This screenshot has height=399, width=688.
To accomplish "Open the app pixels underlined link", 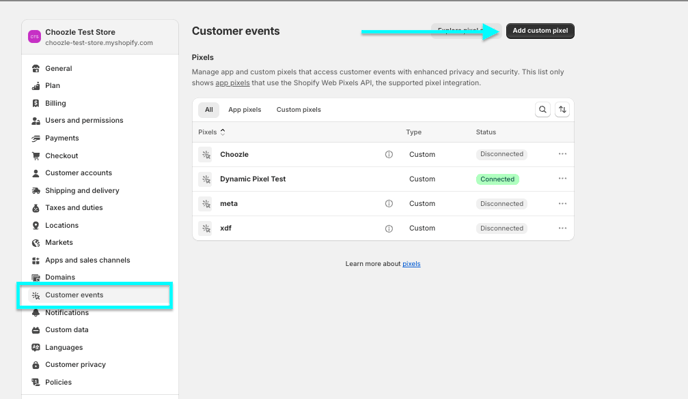I will click(x=233, y=83).
